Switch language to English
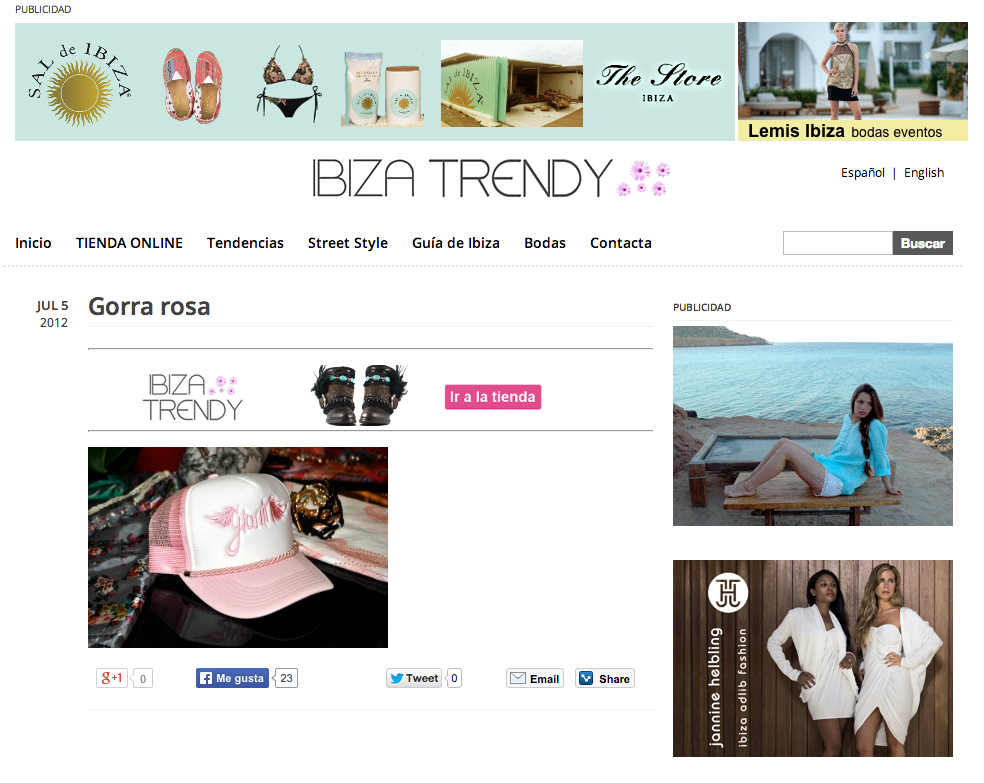The image size is (984, 783). (924, 173)
